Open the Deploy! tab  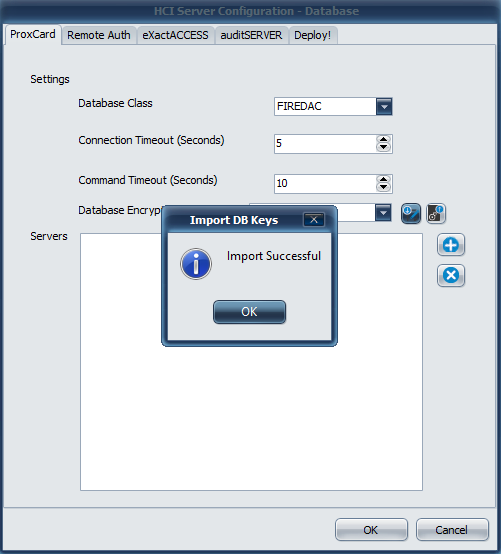tap(313, 35)
